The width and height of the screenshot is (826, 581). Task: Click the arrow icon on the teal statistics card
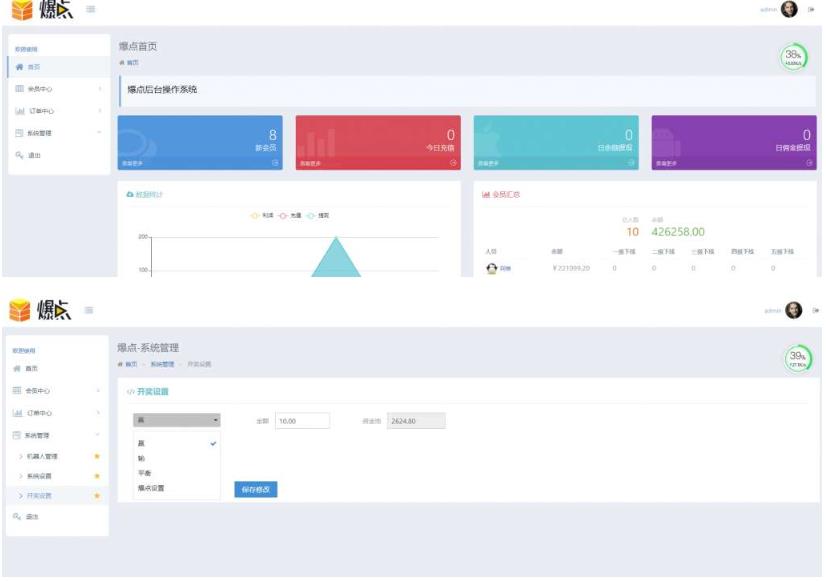pyautogui.click(x=631, y=163)
